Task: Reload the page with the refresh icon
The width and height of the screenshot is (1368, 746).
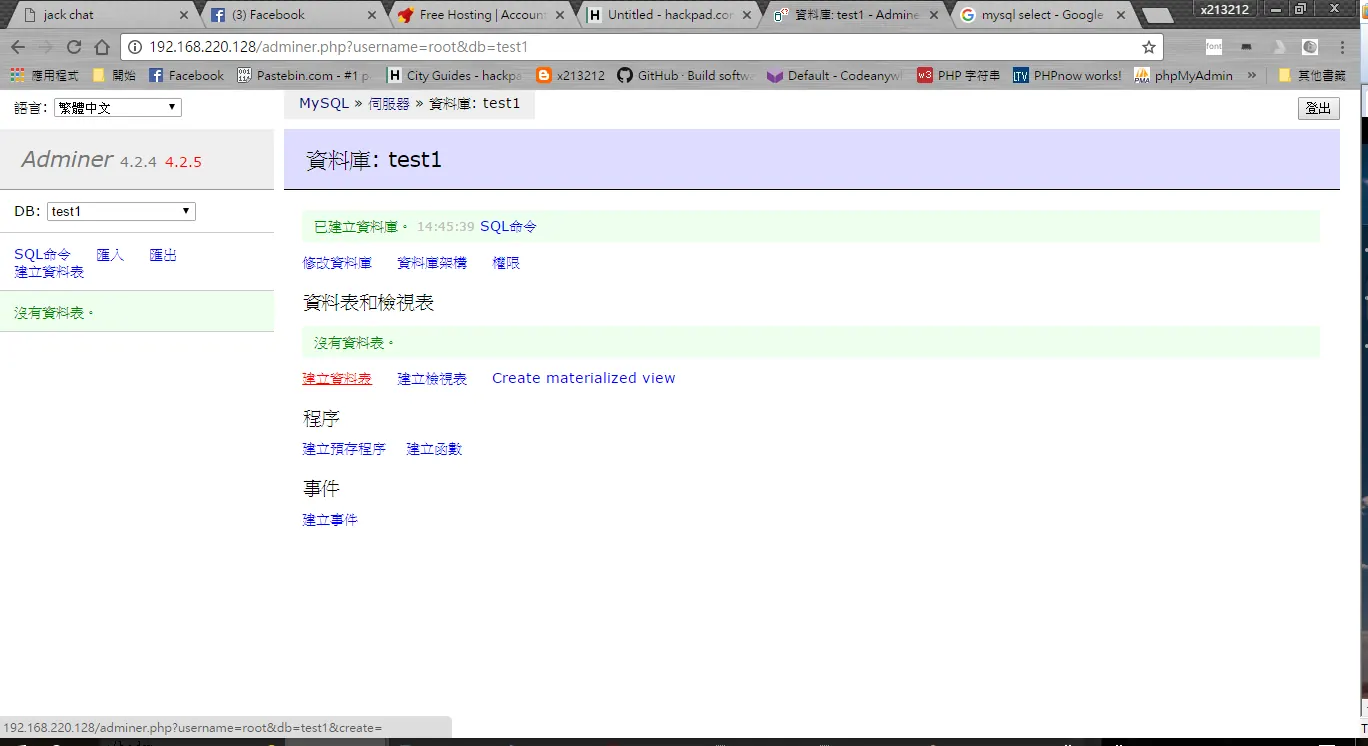Action: point(74,47)
